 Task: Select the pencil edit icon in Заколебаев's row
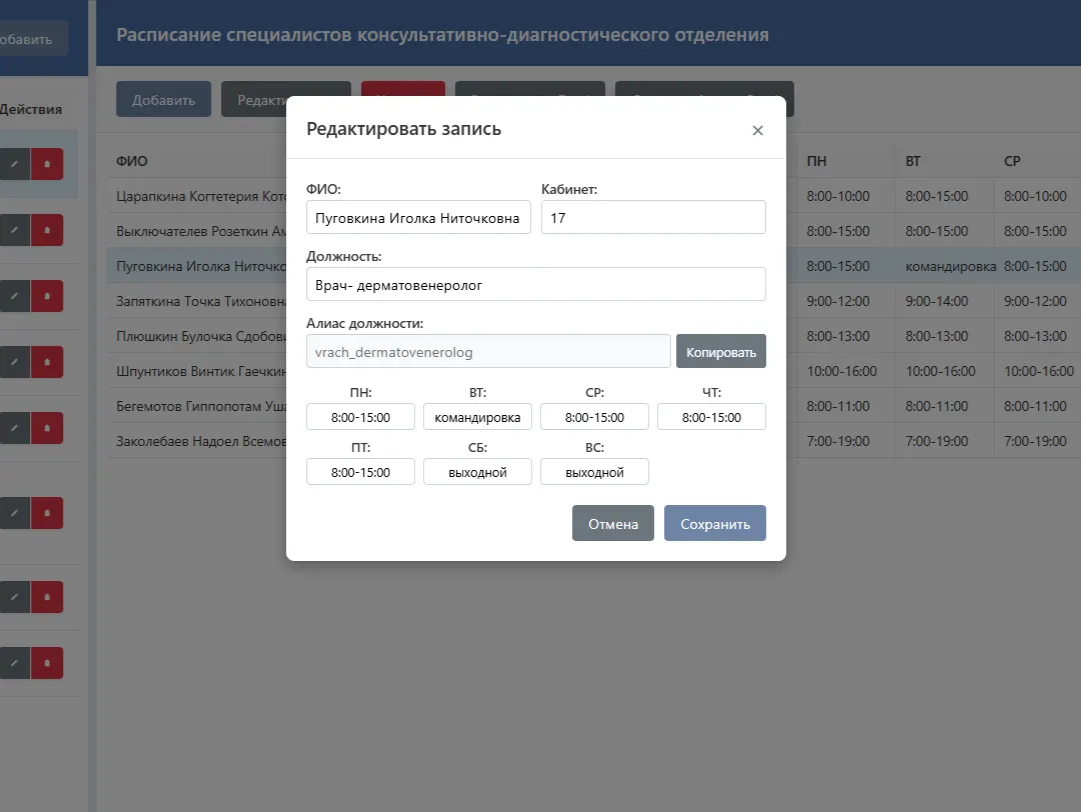click(x=14, y=662)
